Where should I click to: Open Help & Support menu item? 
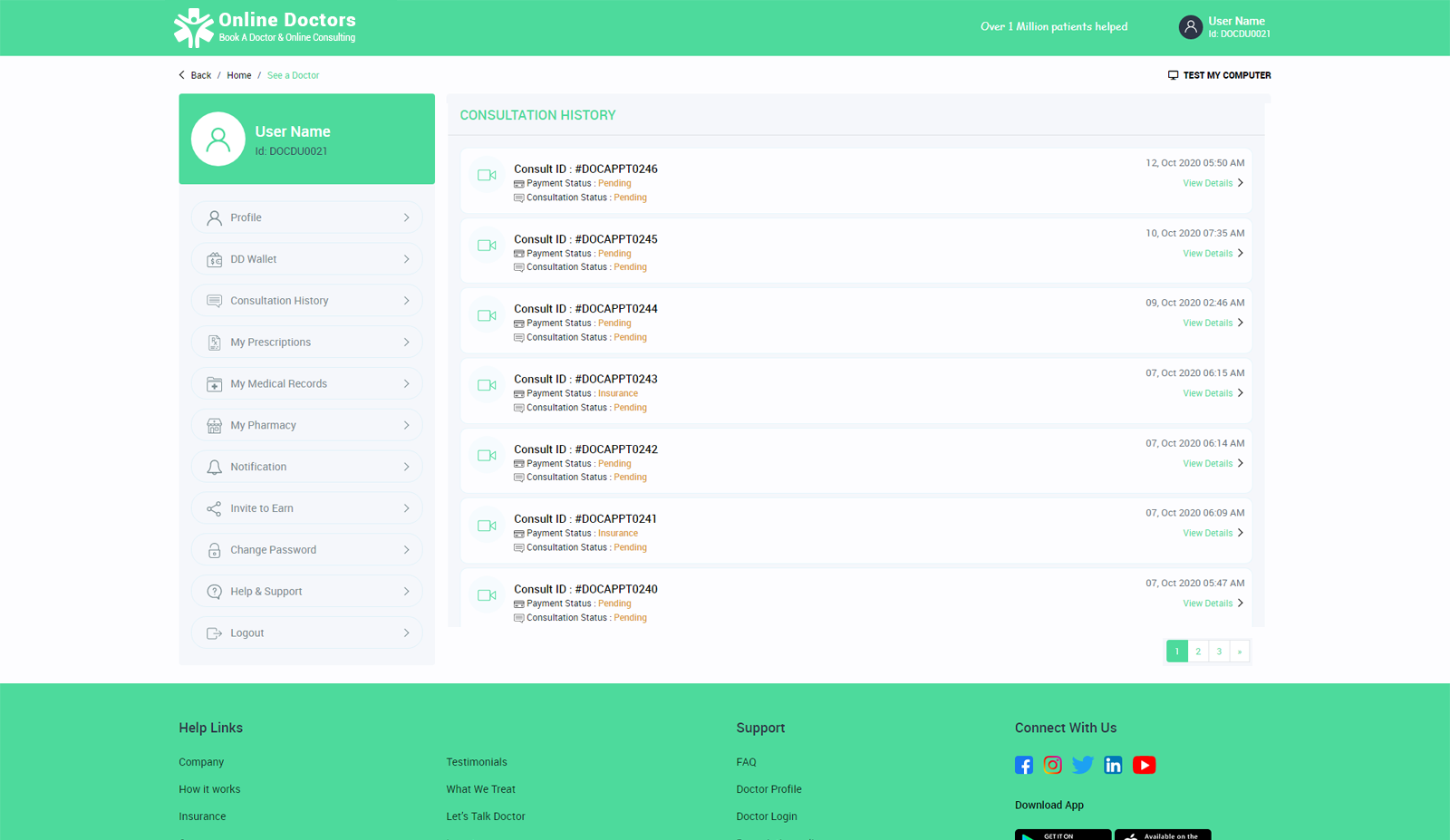[307, 592]
